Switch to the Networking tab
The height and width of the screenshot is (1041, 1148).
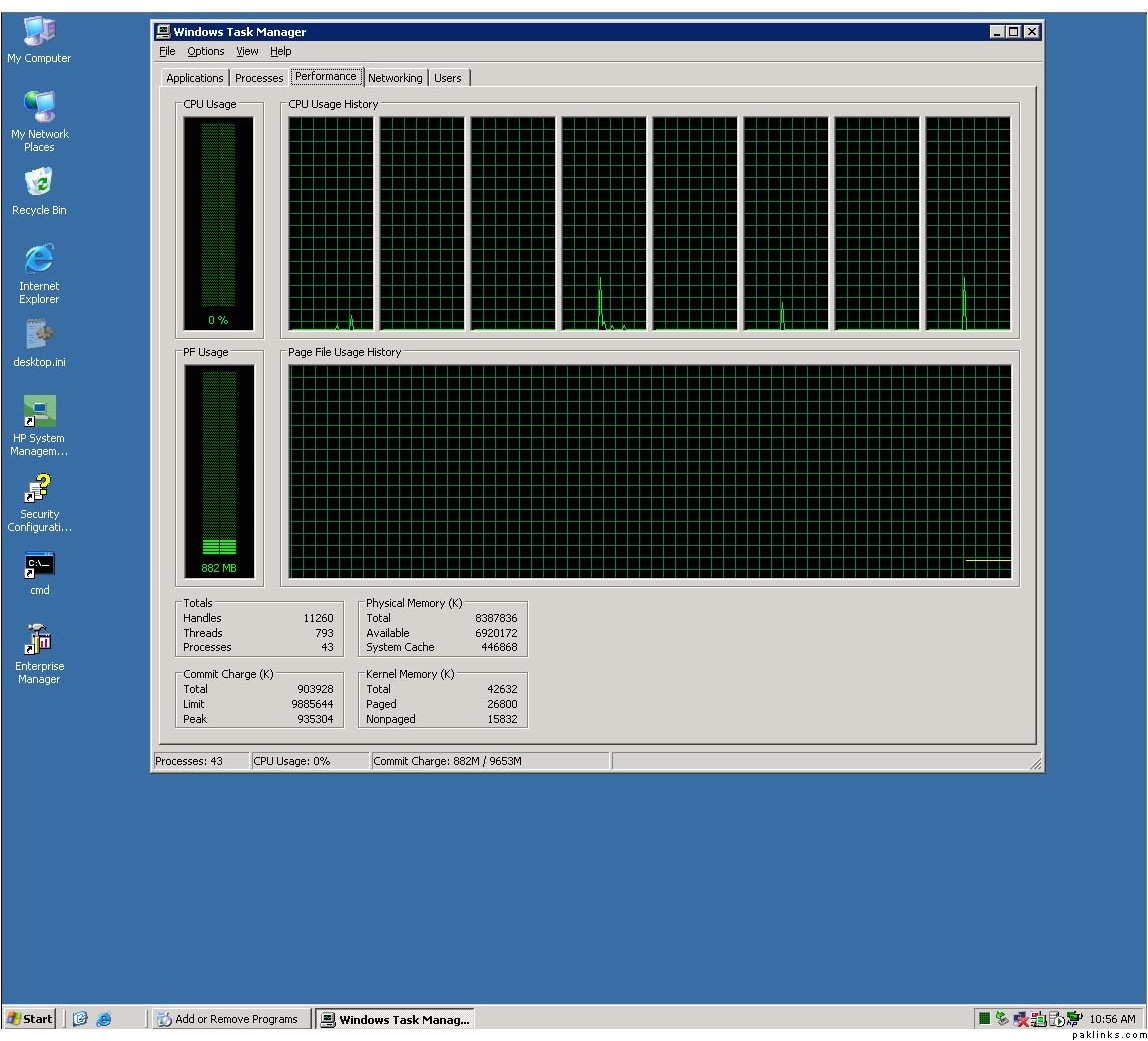point(395,78)
